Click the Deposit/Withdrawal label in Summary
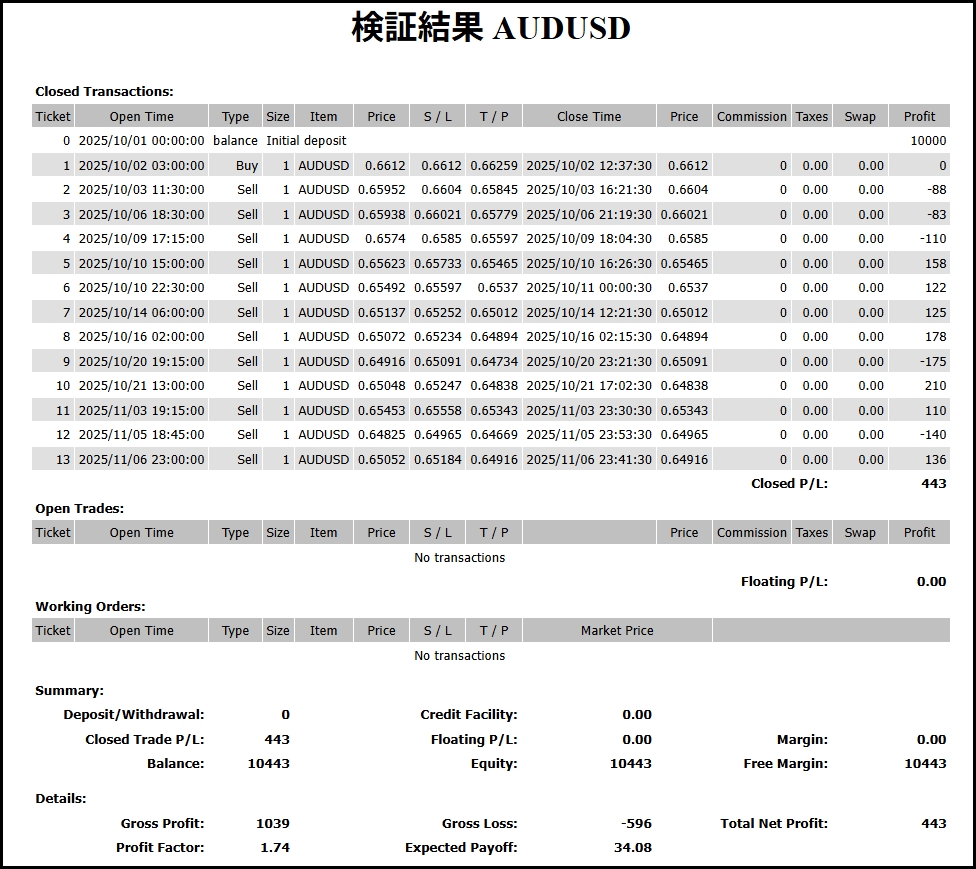976x869 pixels. click(133, 714)
